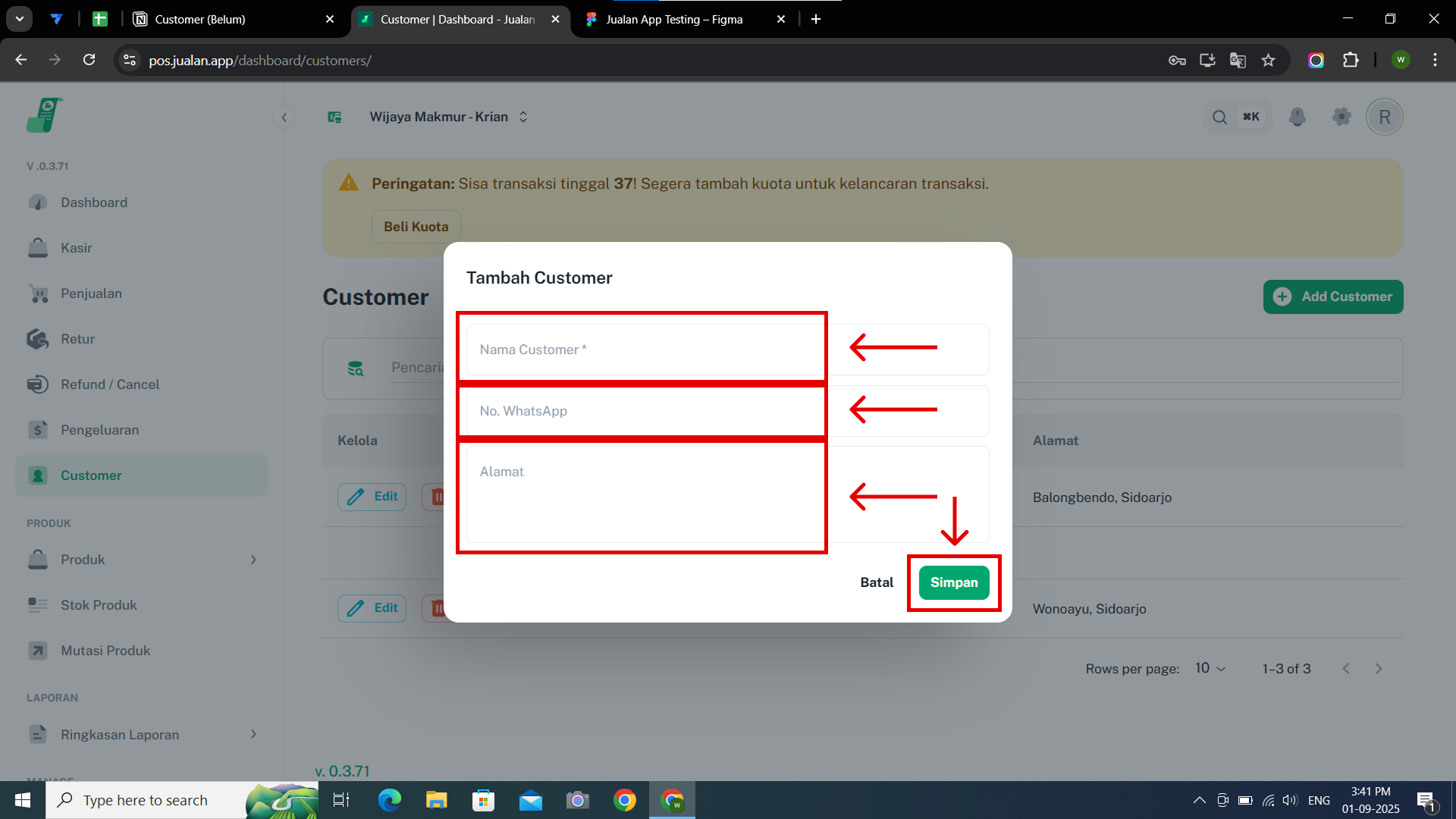Click Batal to cancel dialog
The width and height of the screenshot is (1456, 819).
pos(876,582)
